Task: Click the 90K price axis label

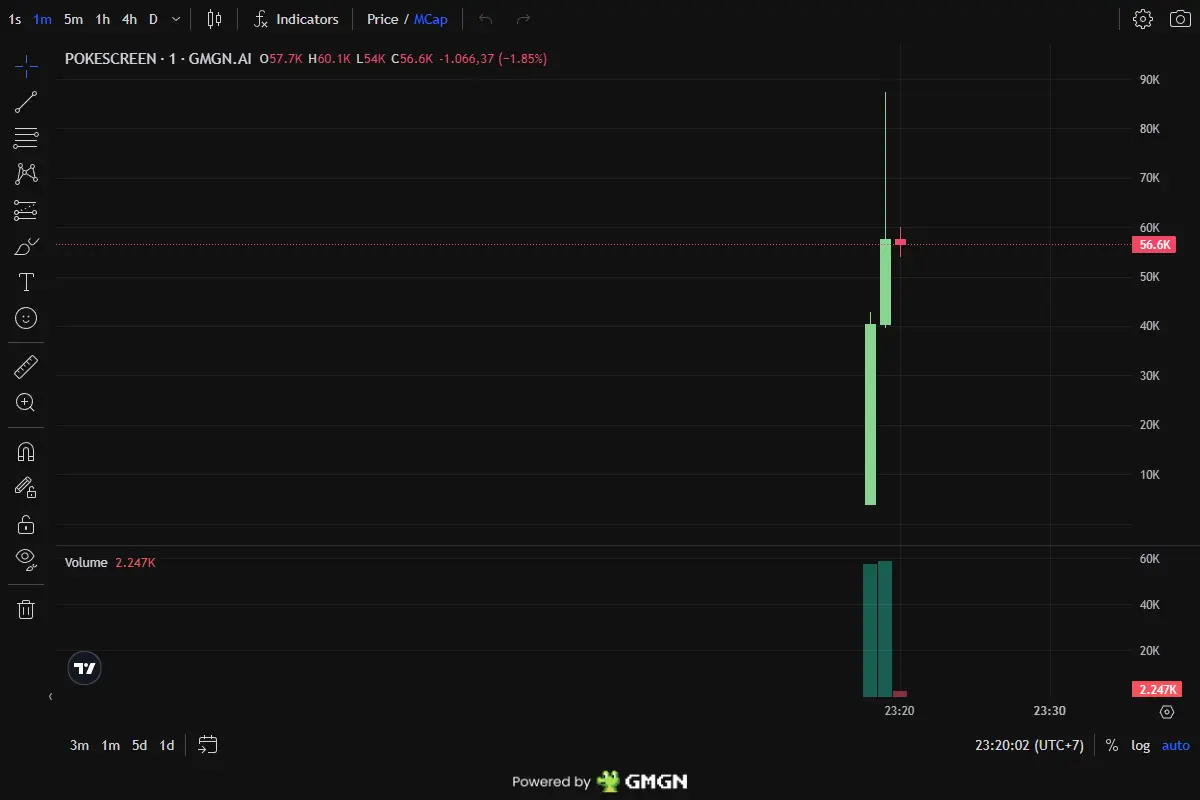Action: pos(1149,80)
